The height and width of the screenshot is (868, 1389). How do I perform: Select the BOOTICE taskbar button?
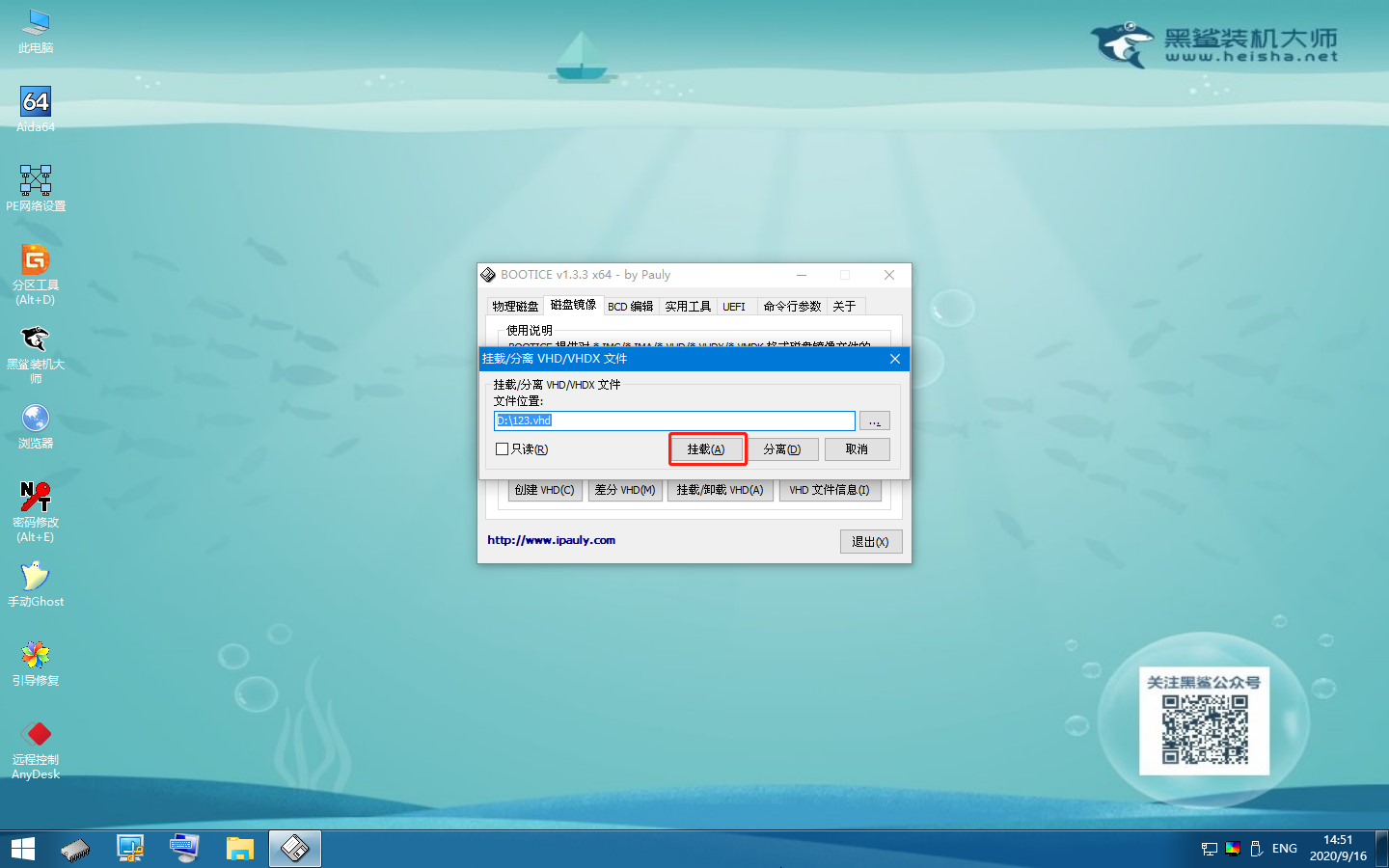pos(294,849)
